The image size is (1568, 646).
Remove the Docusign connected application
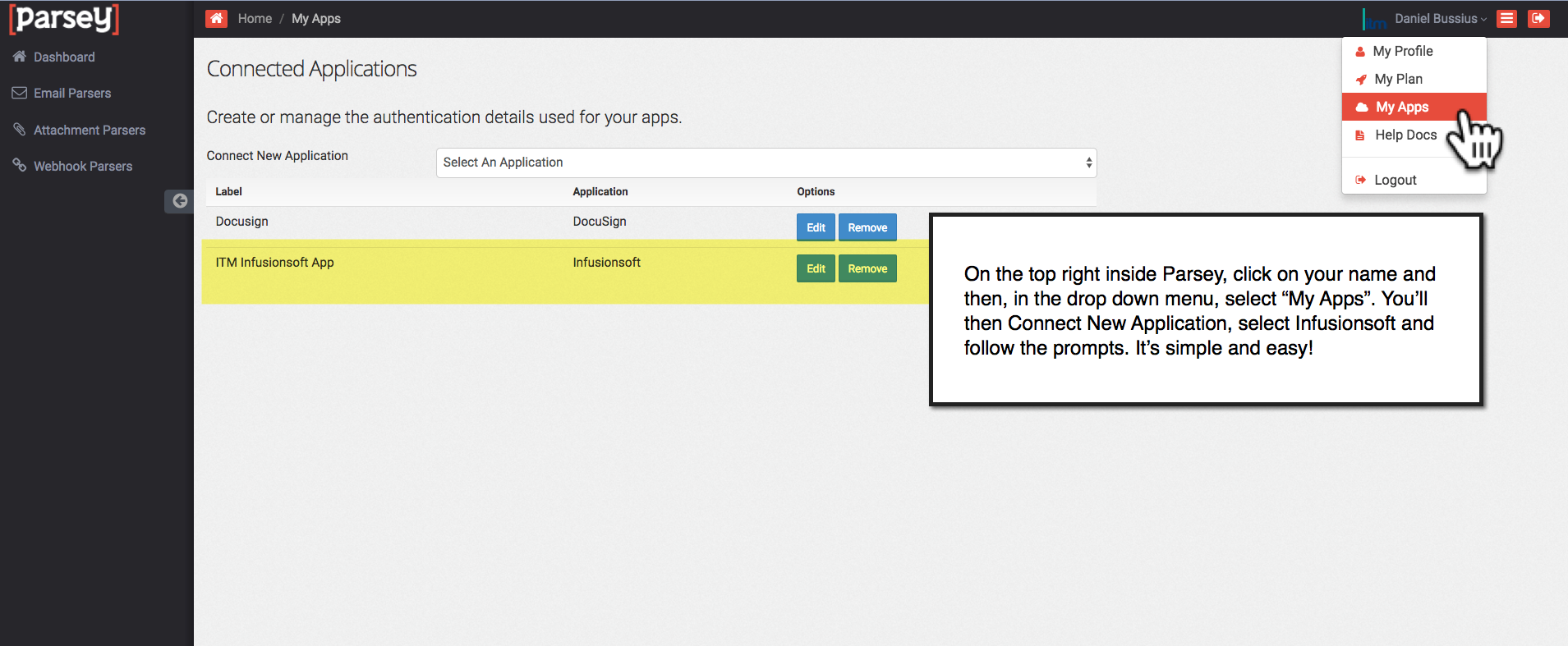click(x=867, y=227)
